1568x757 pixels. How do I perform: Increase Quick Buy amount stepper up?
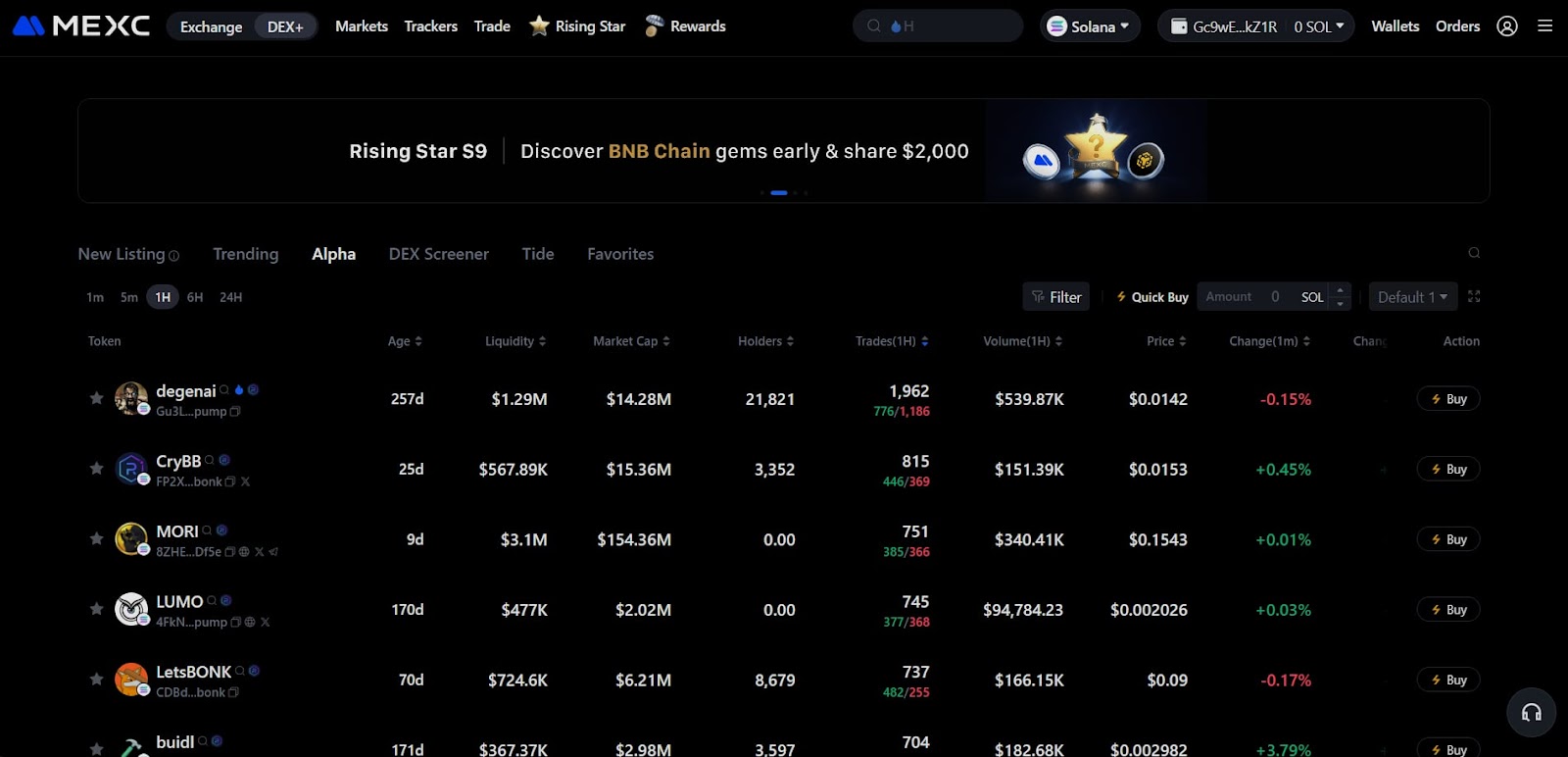(1340, 290)
